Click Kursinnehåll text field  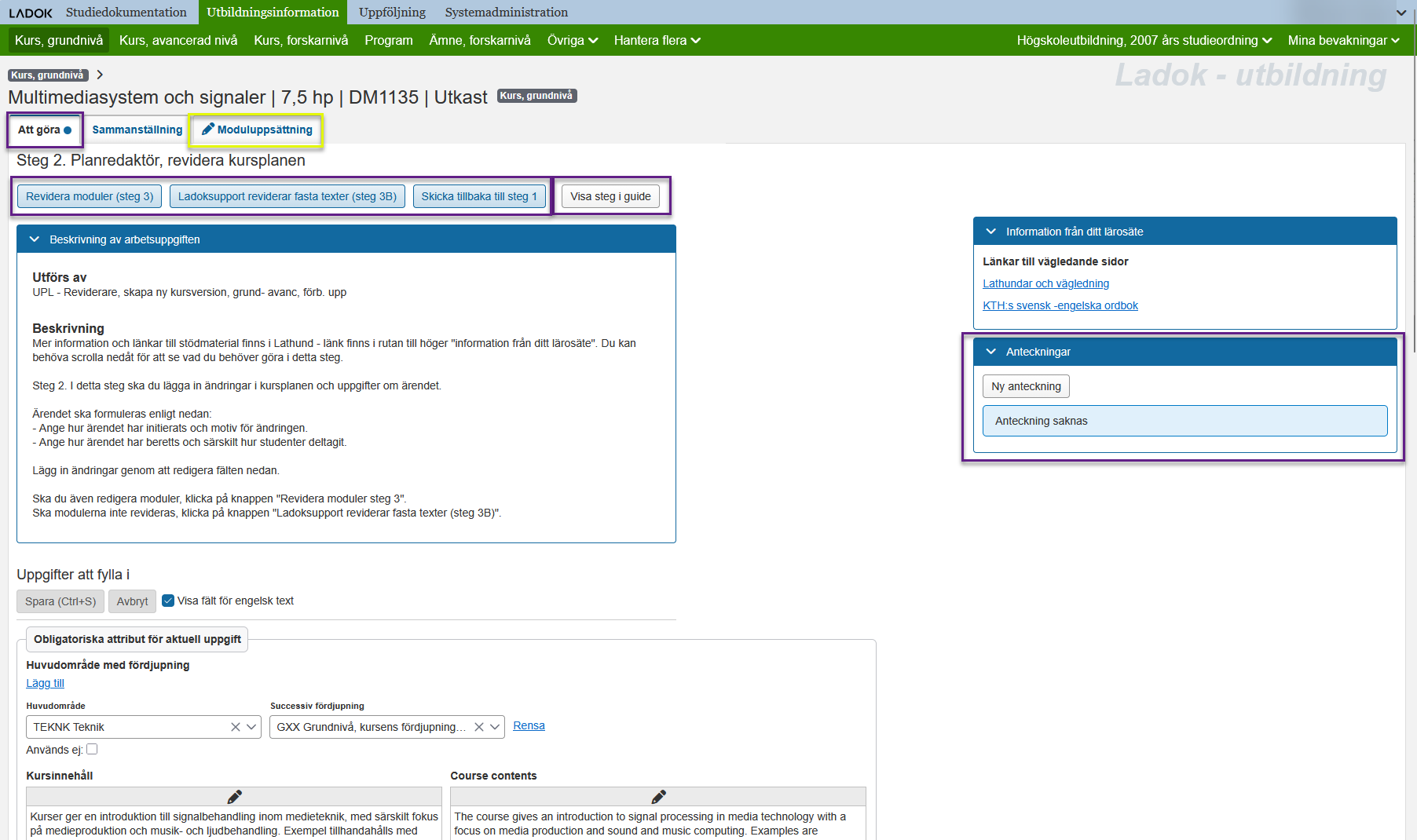coord(234,823)
